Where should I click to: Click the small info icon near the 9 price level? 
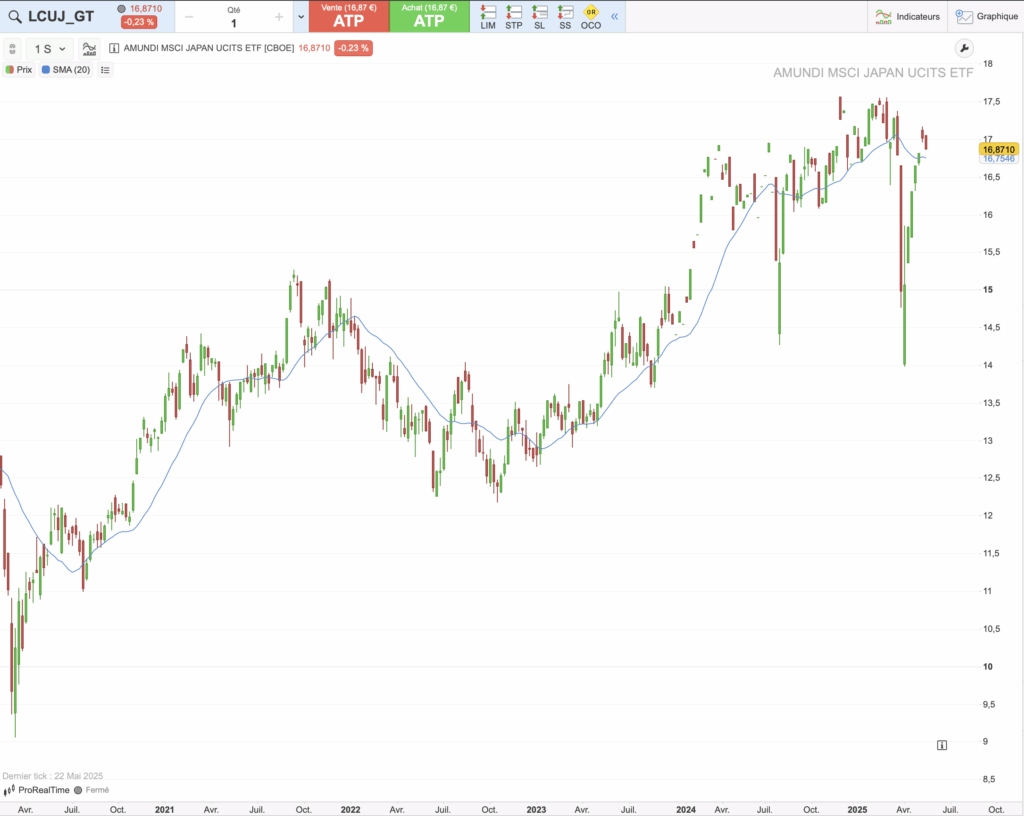tap(942, 745)
